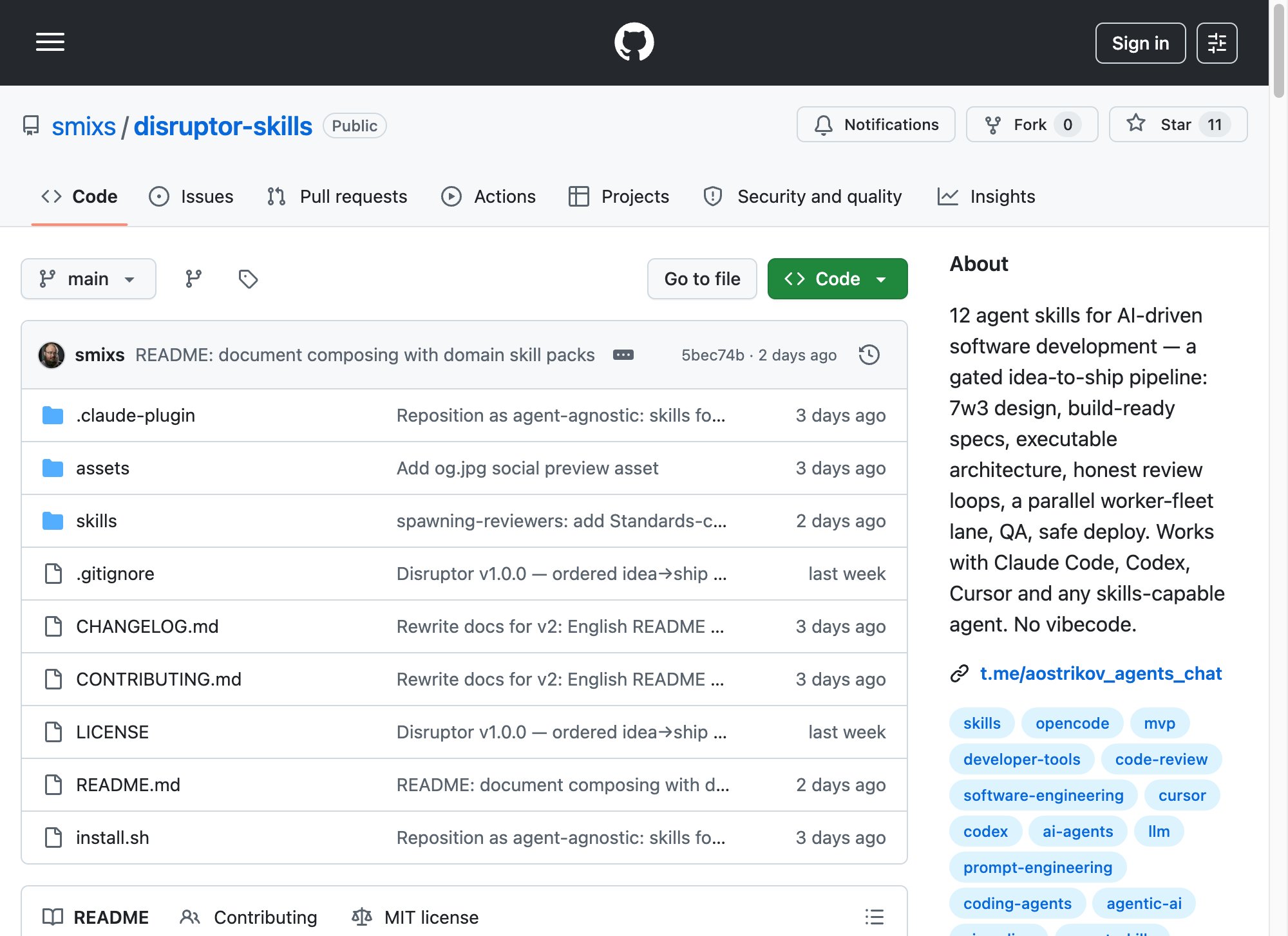Open README outline list icon
The width and height of the screenshot is (1288, 936).
pyautogui.click(x=874, y=917)
